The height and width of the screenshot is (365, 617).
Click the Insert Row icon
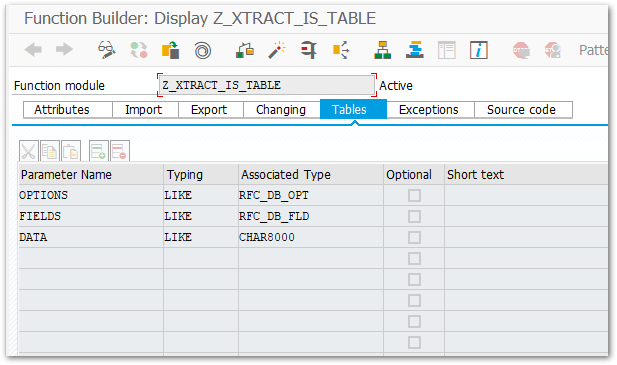pyautogui.click(x=98, y=151)
